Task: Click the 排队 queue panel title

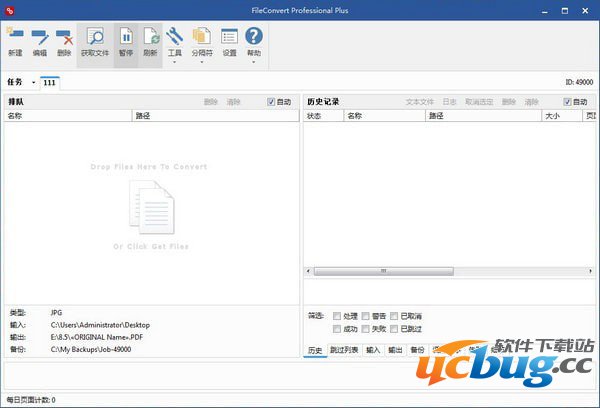Action: (x=16, y=102)
